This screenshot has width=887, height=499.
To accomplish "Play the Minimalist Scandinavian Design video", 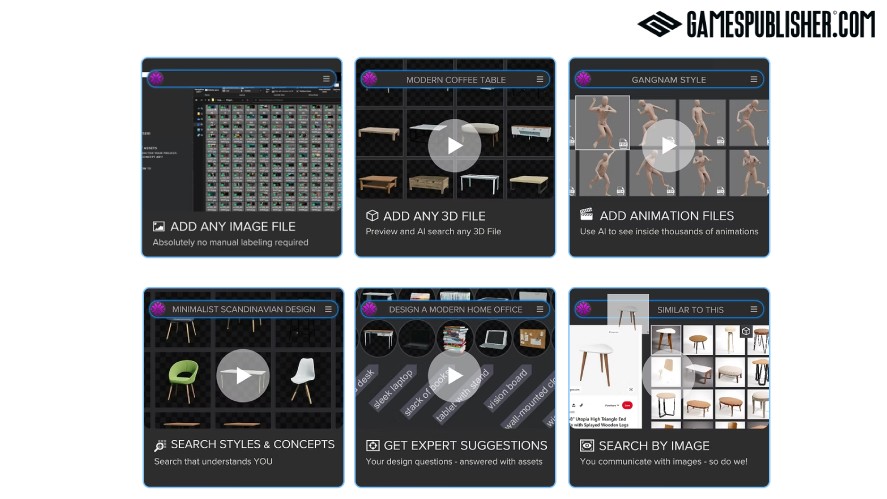I will point(243,376).
